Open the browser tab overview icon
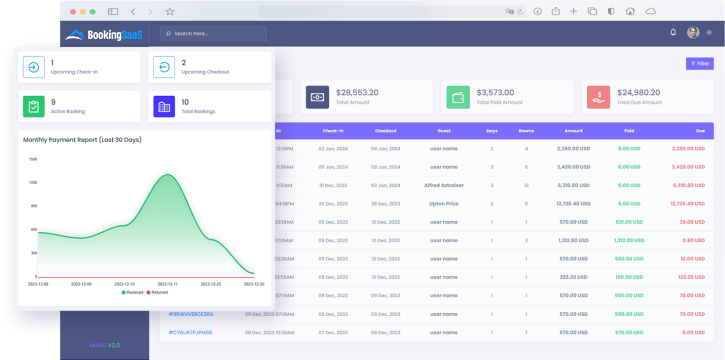The height and width of the screenshot is (360, 725). point(592,12)
